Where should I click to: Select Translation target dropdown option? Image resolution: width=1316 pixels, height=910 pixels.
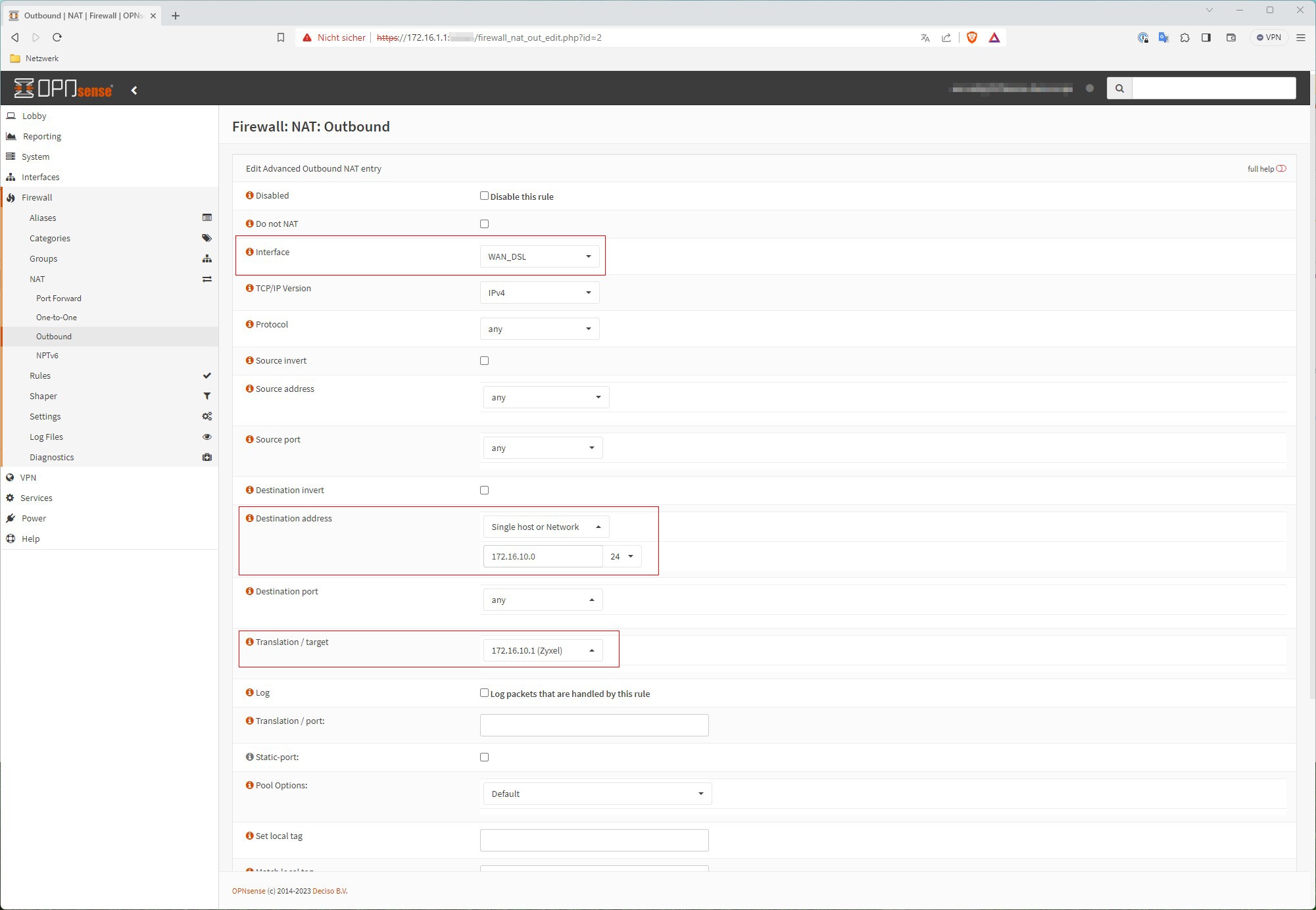click(541, 651)
